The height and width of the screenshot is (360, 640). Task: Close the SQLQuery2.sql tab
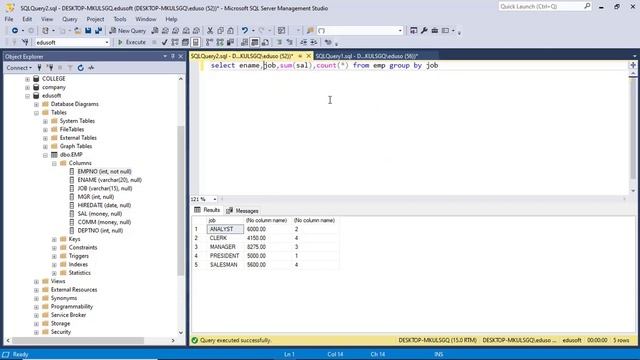click(309, 56)
